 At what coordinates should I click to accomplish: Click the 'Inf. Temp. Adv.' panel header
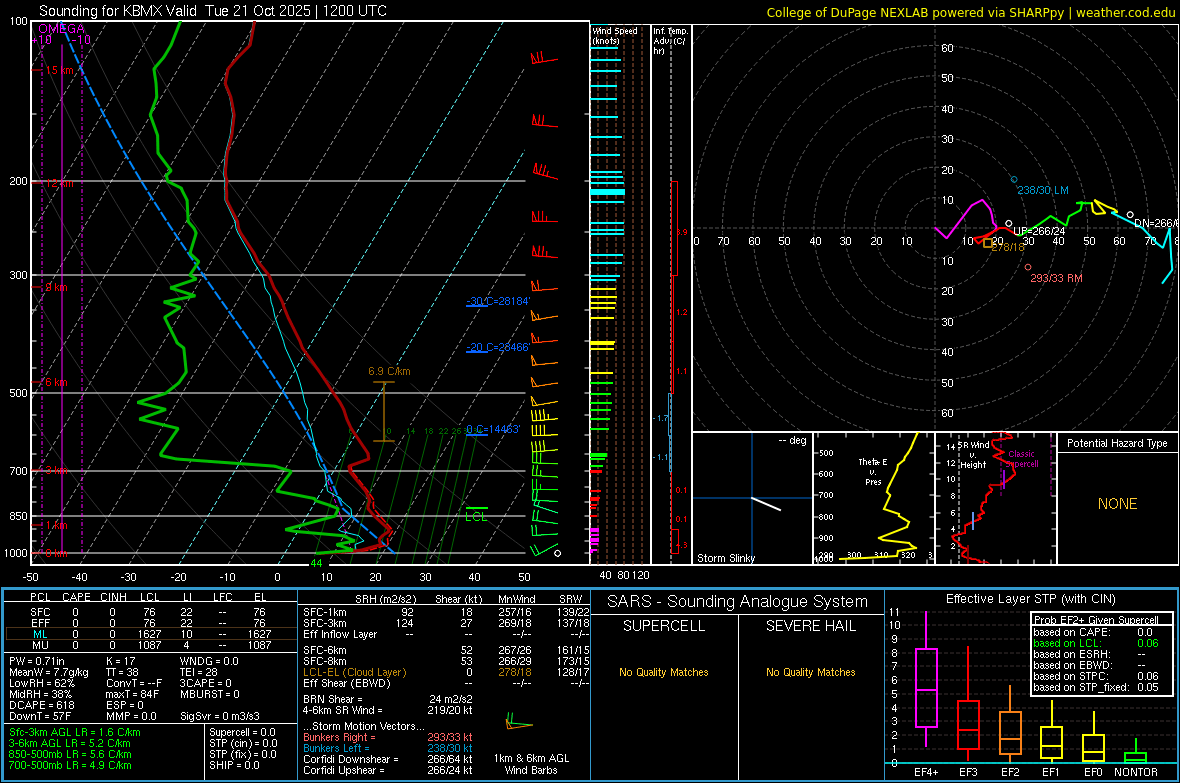coord(670,41)
